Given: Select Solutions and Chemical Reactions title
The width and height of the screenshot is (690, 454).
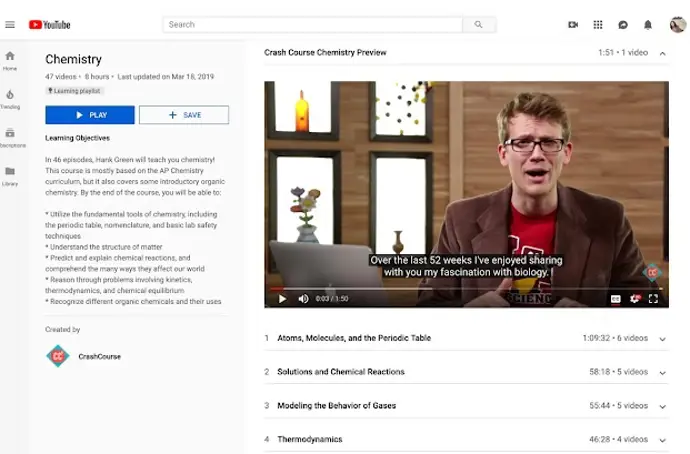Looking at the screenshot, I should click(x=341, y=372).
